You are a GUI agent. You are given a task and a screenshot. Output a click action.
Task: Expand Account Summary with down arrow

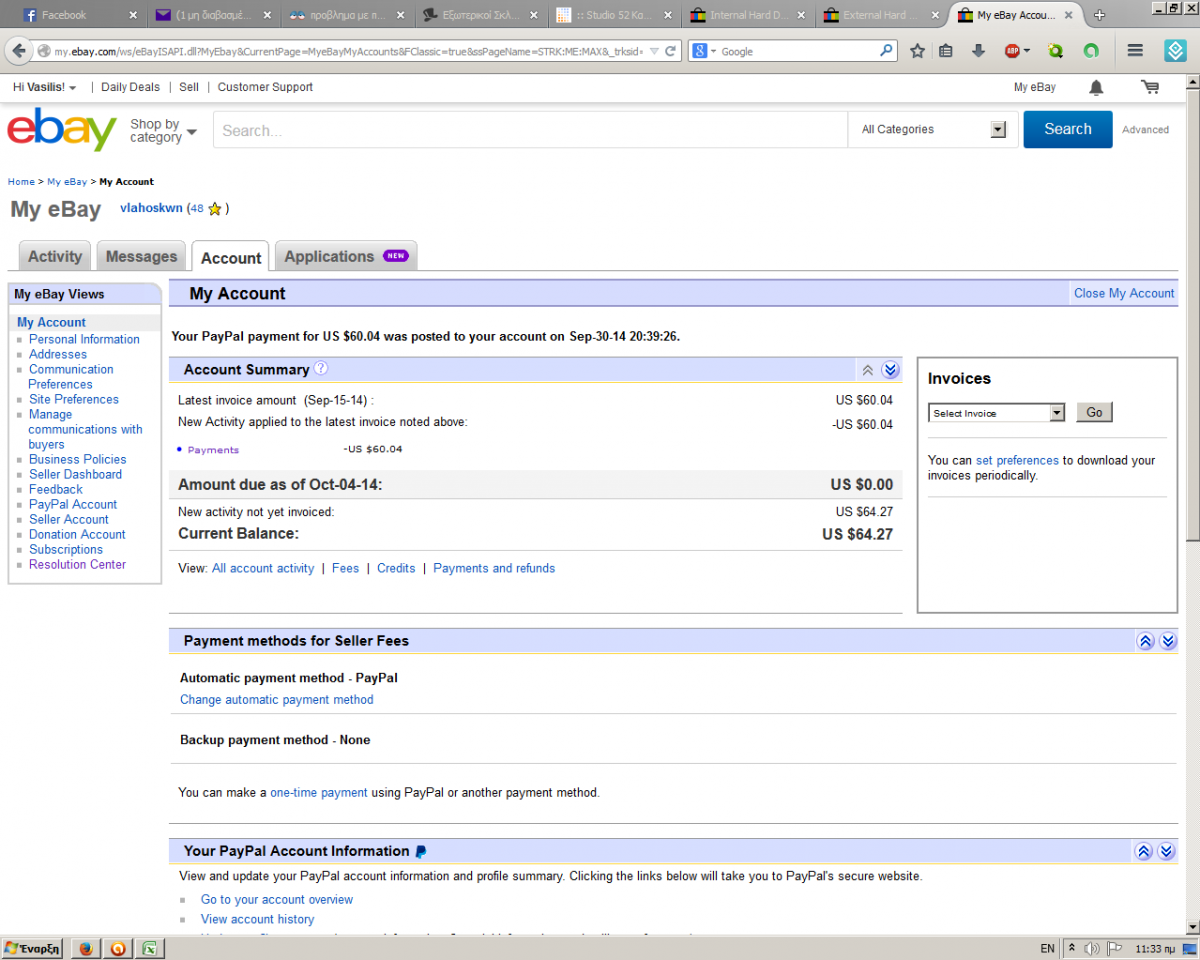[890, 370]
